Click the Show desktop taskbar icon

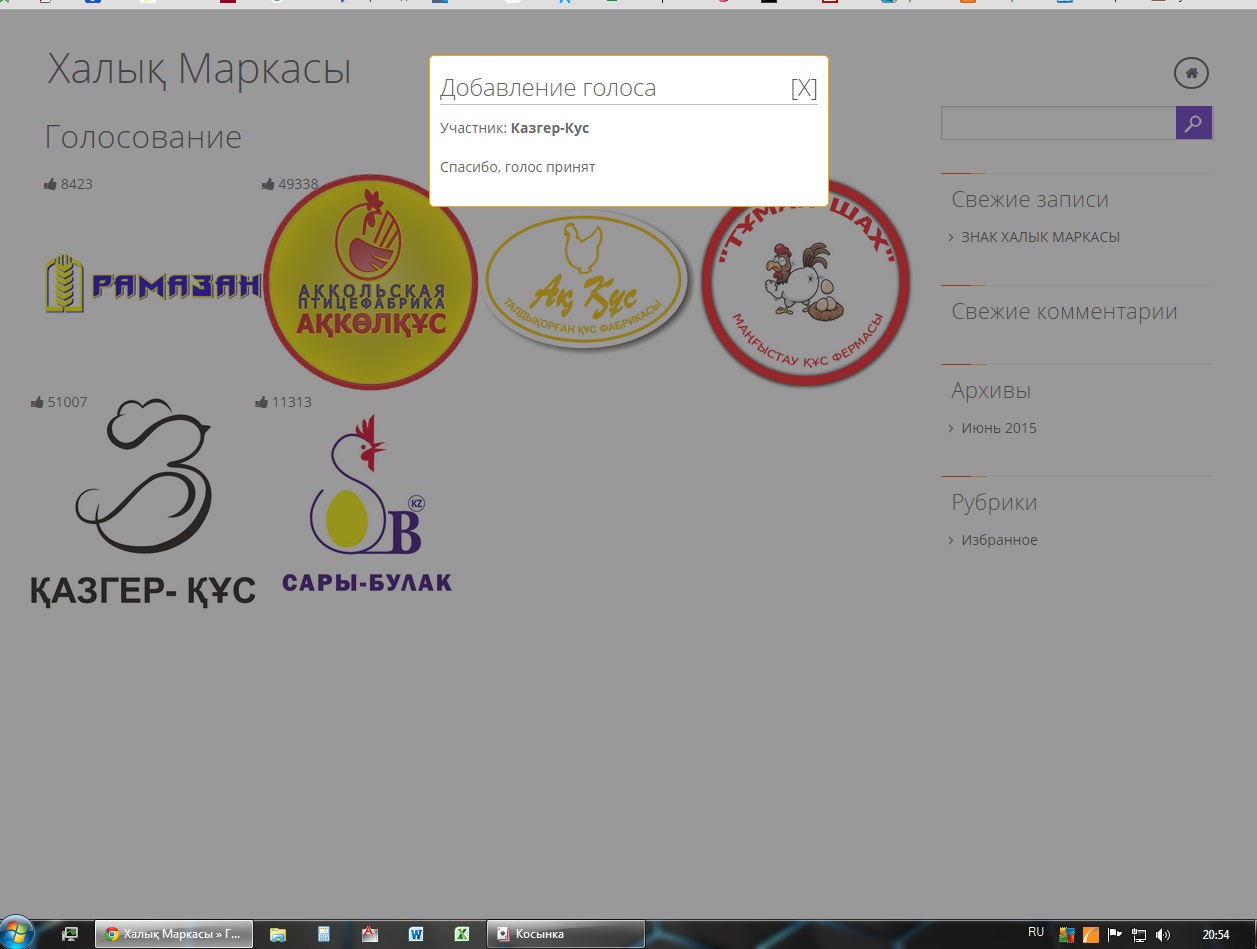(x=70, y=934)
